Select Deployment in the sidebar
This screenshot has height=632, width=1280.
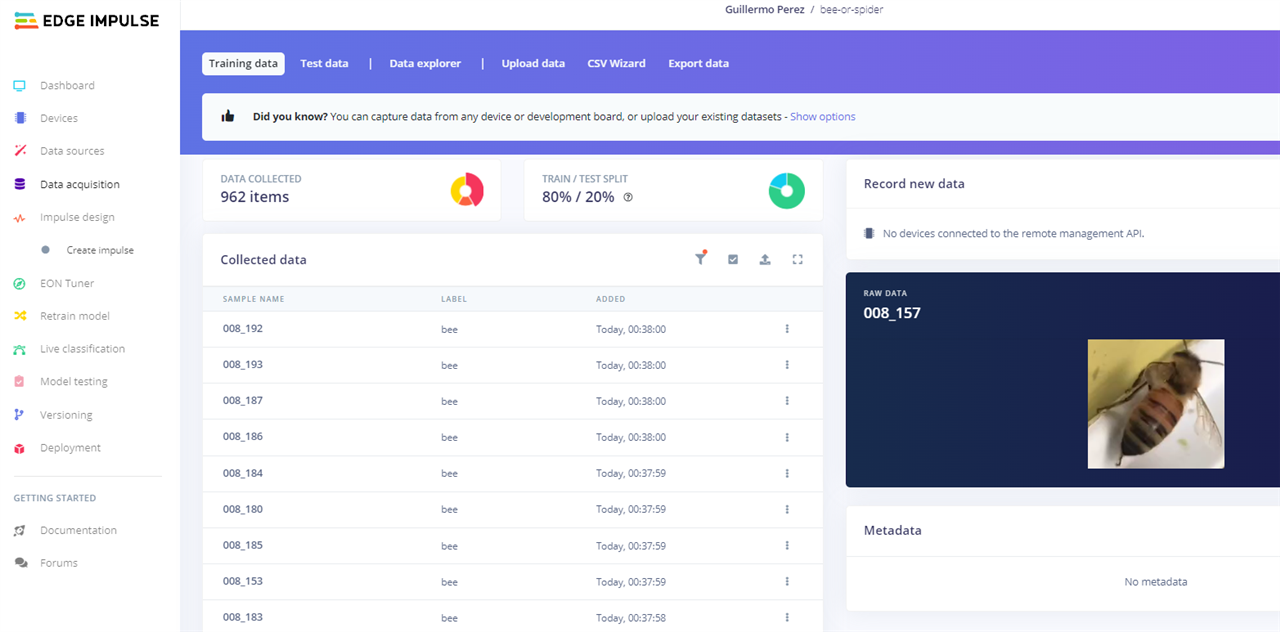[x=70, y=448]
